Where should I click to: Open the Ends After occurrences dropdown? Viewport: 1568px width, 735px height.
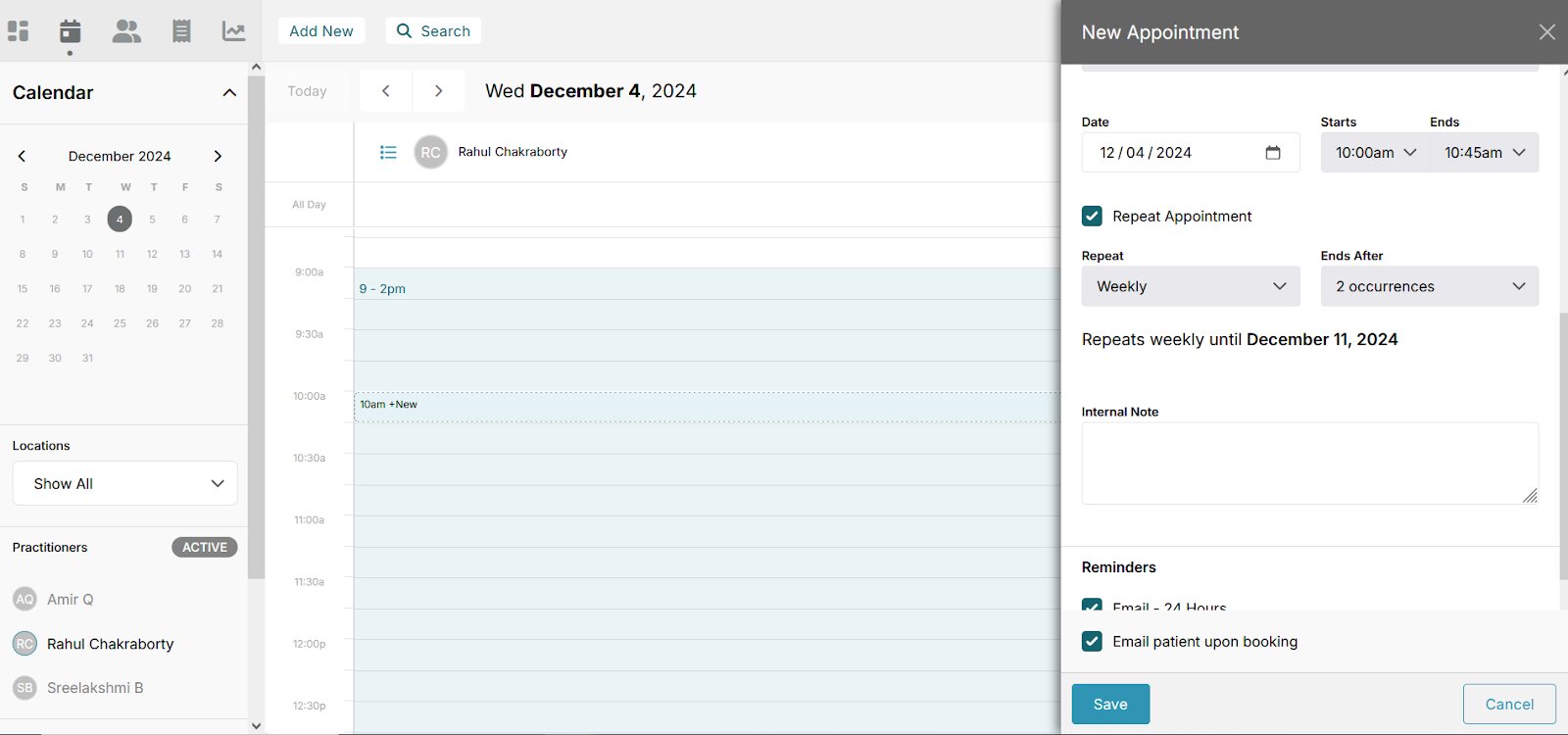[1429, 286]
